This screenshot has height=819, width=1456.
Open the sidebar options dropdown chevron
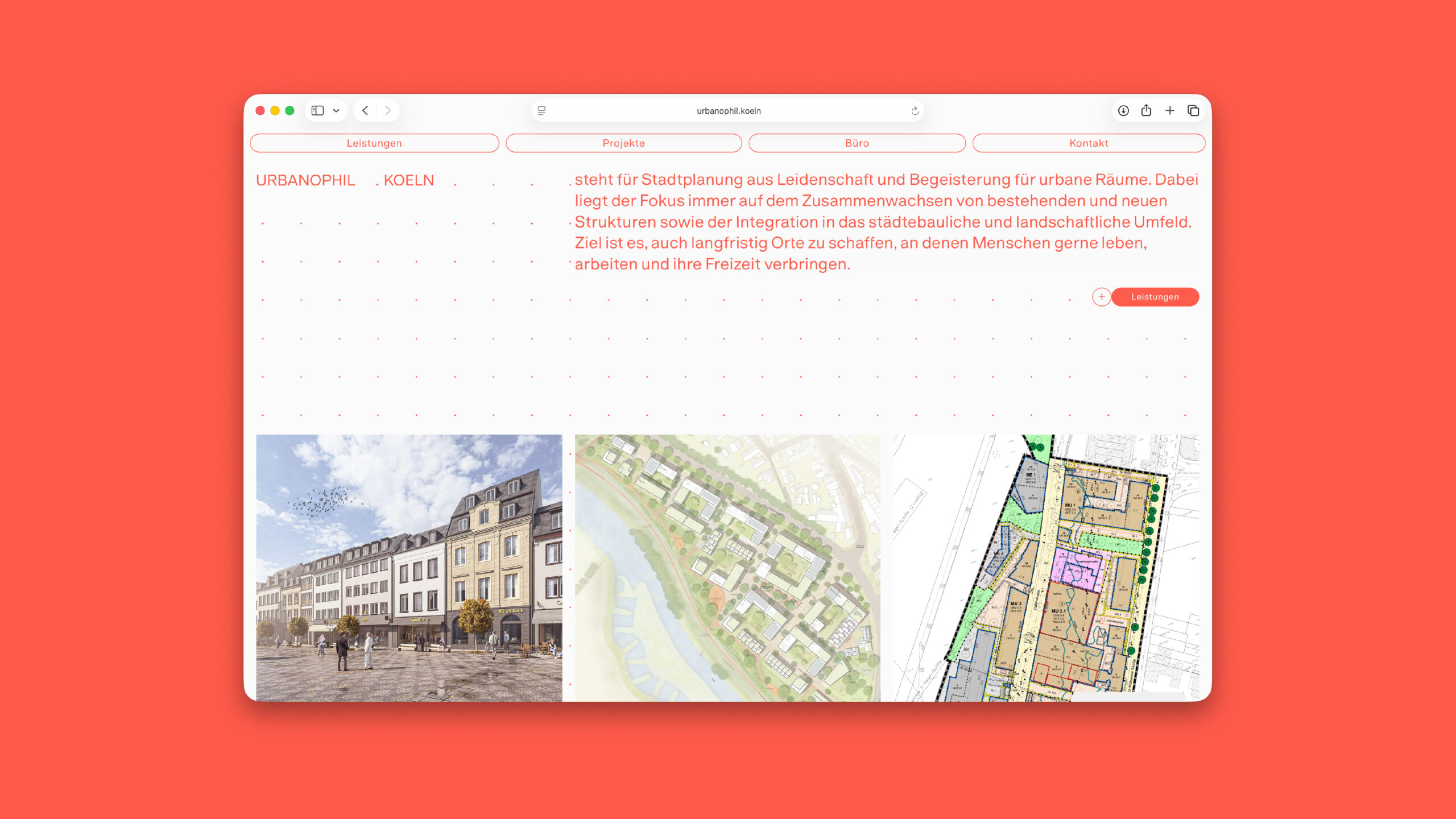tap(336, 111)
